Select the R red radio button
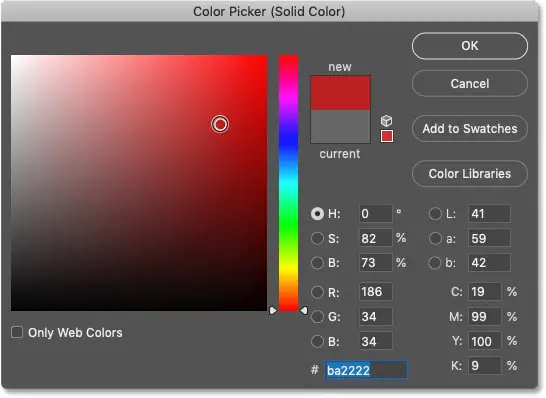Viewport: 546px width, 398px height. click(x=317, y=292)
